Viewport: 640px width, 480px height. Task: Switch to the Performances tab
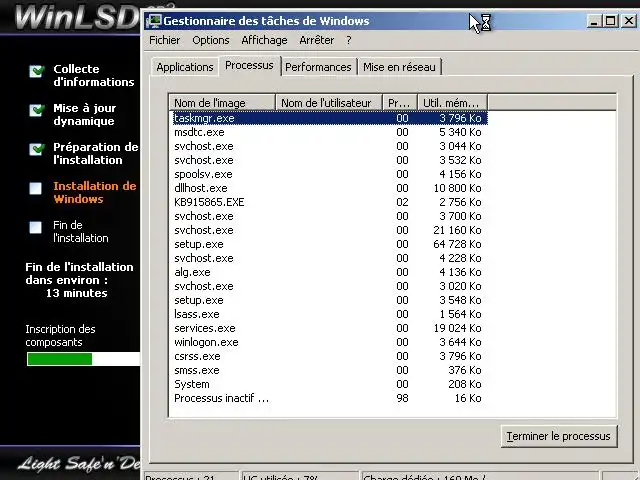(x=318, y=67)
